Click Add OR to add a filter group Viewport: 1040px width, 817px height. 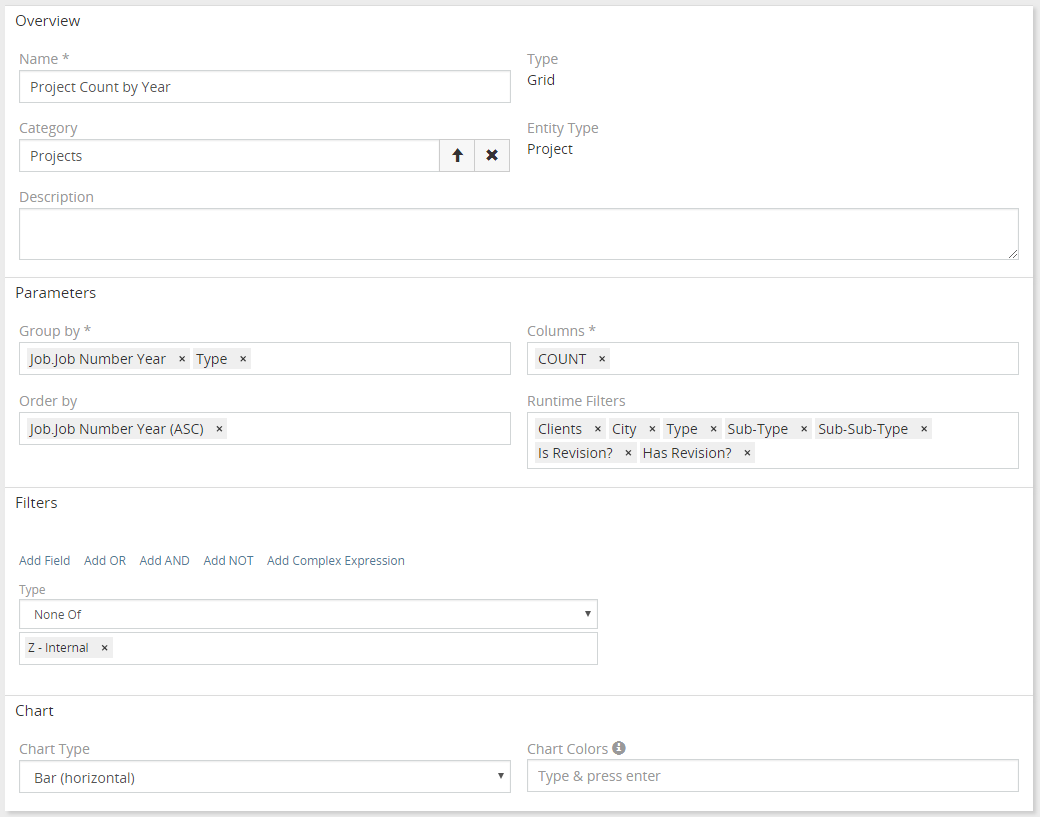pos(104,560)
